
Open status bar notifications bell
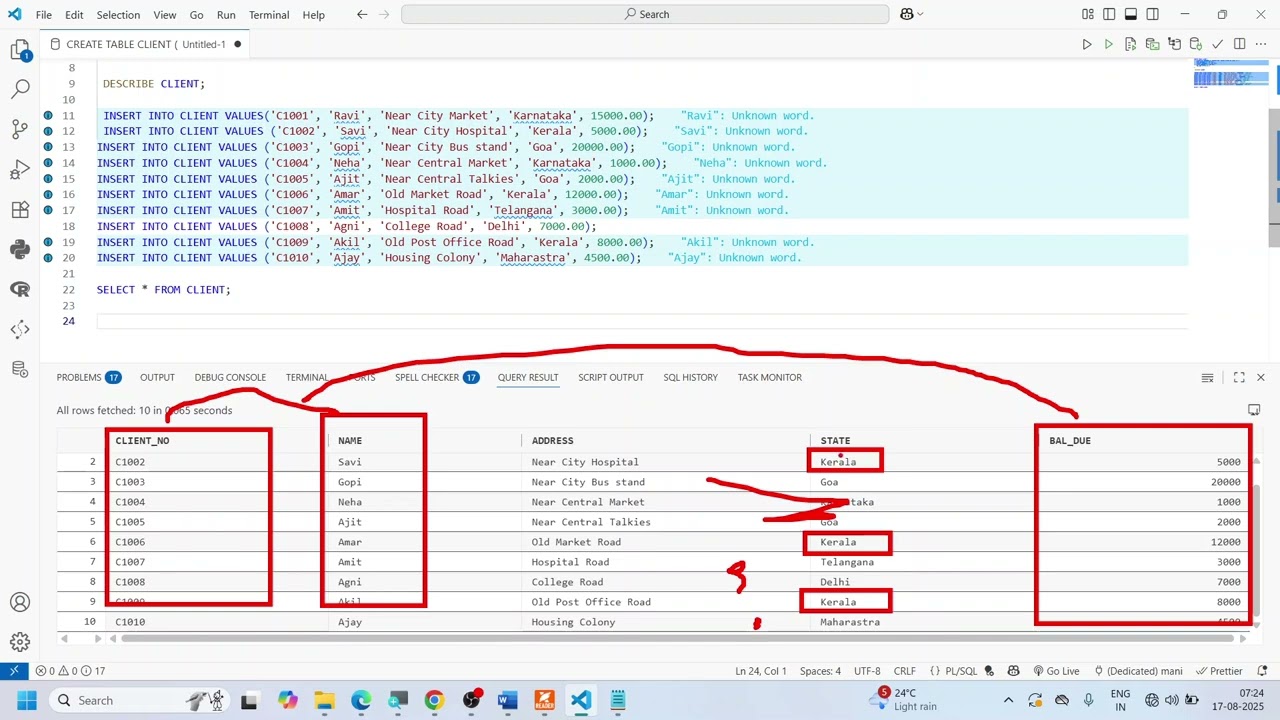pos(1264,671)
